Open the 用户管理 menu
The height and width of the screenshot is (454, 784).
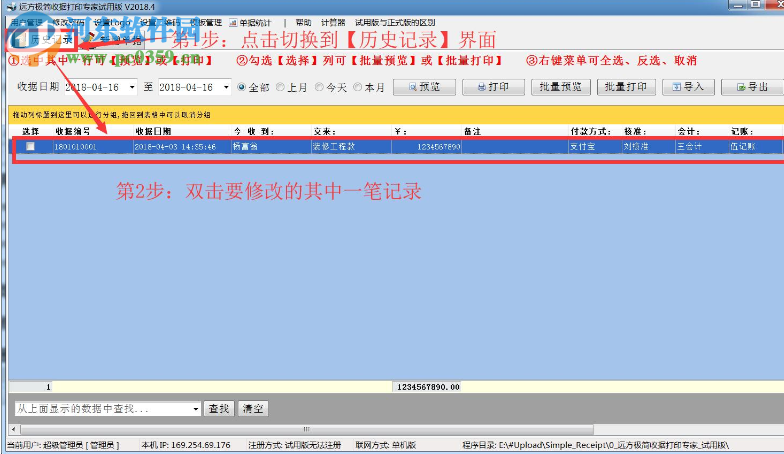click(26, 22)
